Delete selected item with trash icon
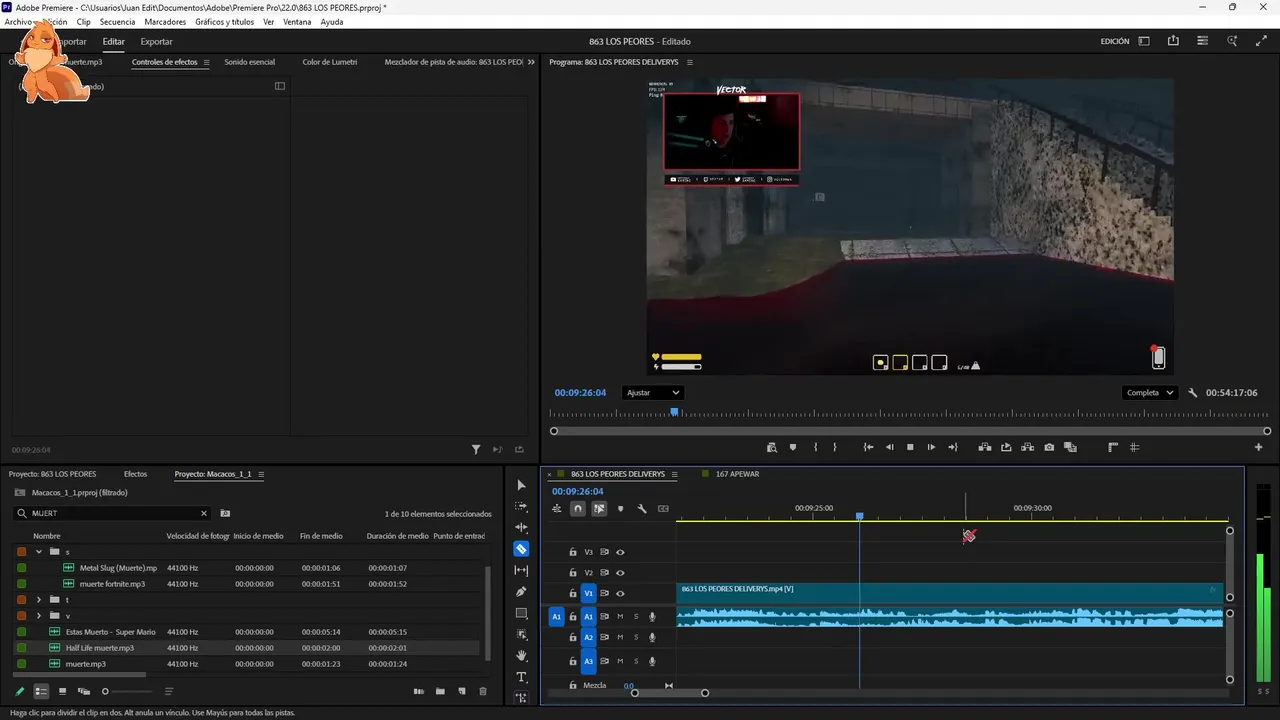 point(483,691)
